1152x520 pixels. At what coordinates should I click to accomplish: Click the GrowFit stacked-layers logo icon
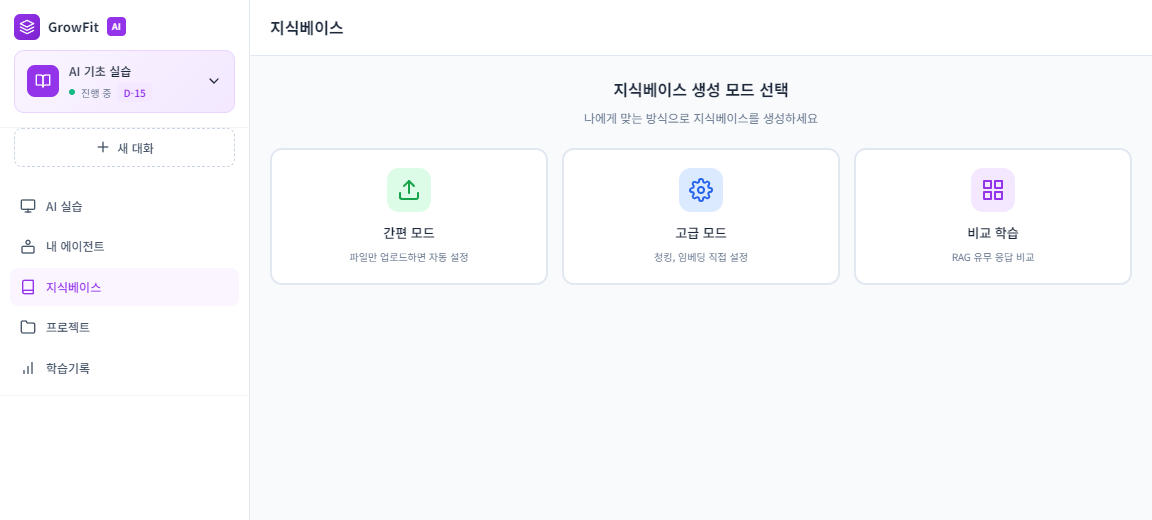coord(27,27)
